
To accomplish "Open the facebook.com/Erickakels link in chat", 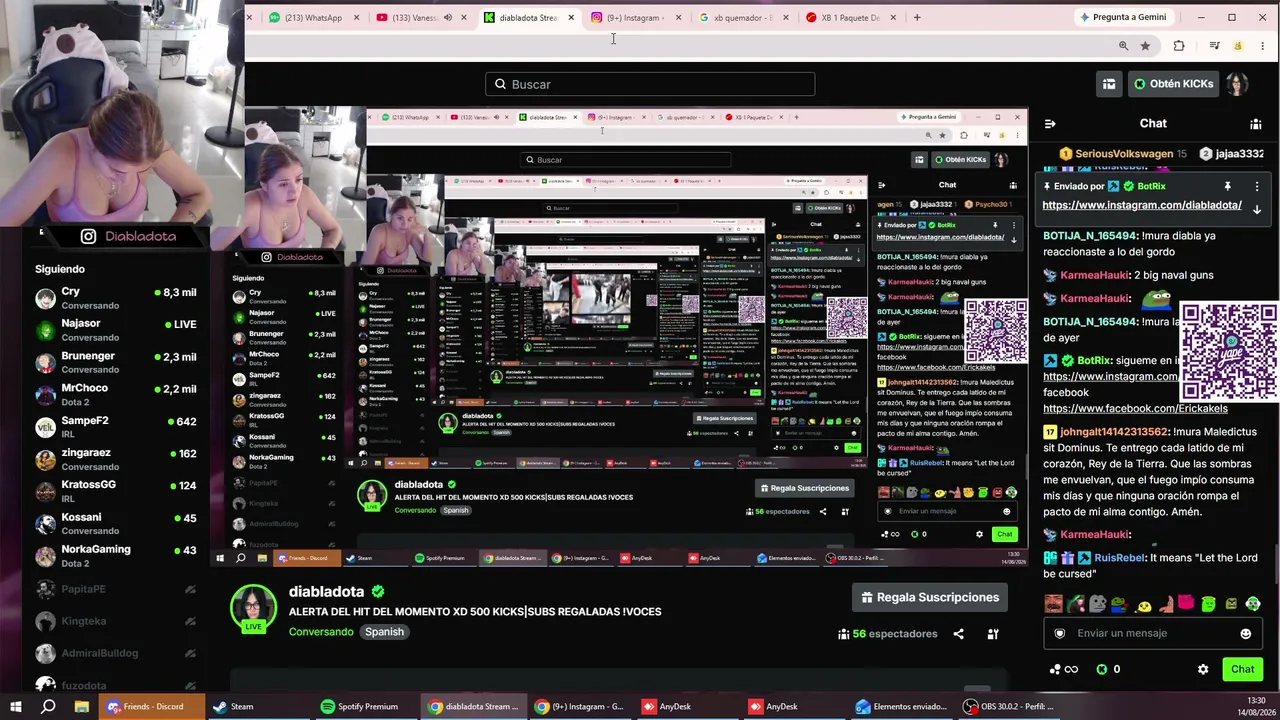I will pyautogui.click(x=1135, y=408).
